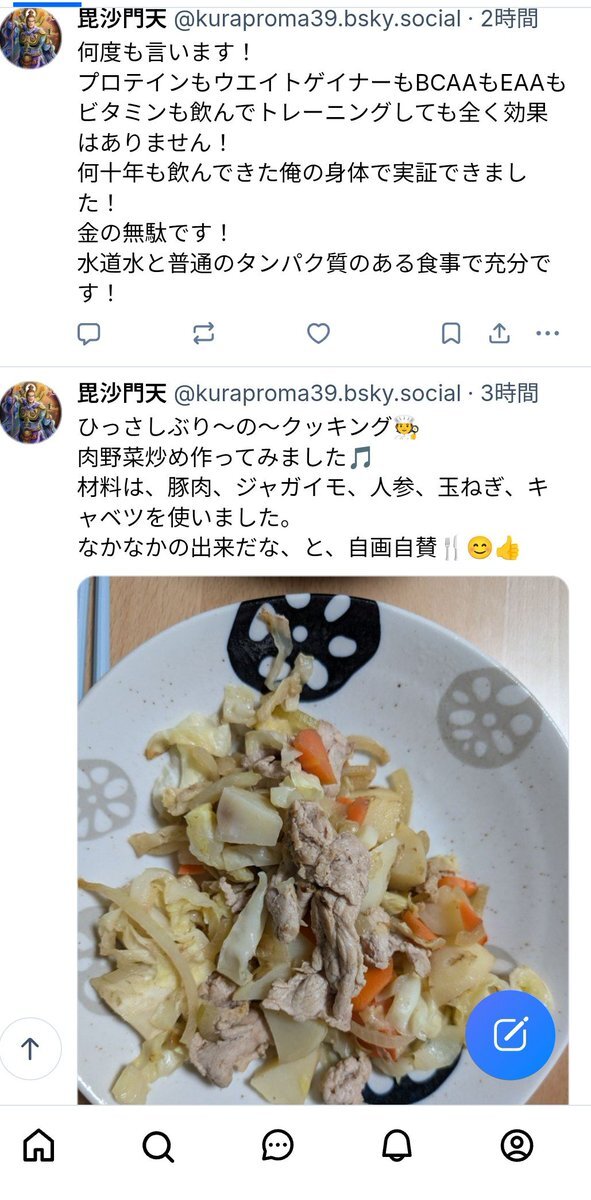The height and width of the screenshot is (1200, 591).
Task: Open the 2時間 timestamp on first post
Action: [x=509, y=18]
